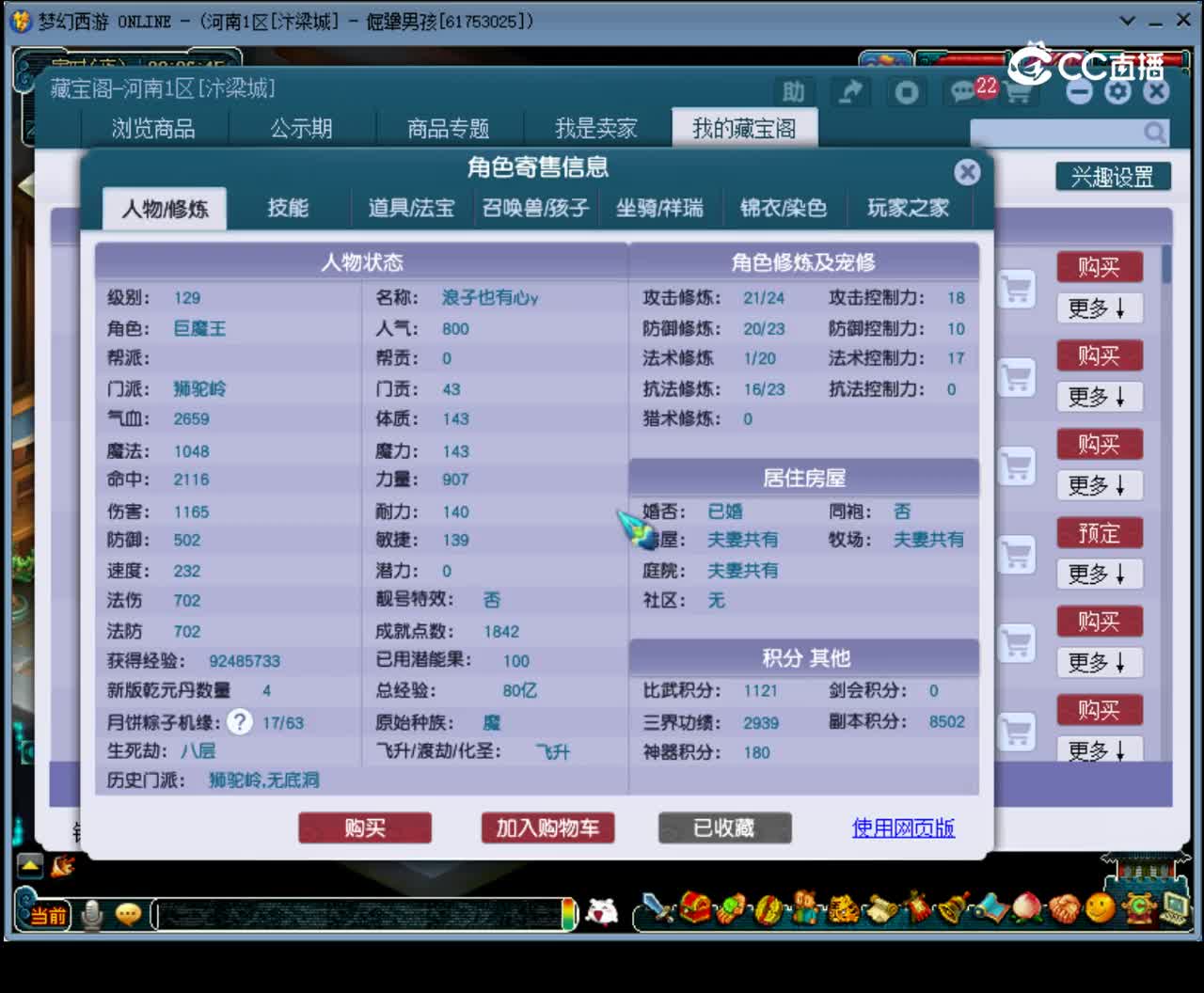Click the dialog's red 购买 button
Image resolution: width=1204 pixels, height=993 pixels.
365,828
